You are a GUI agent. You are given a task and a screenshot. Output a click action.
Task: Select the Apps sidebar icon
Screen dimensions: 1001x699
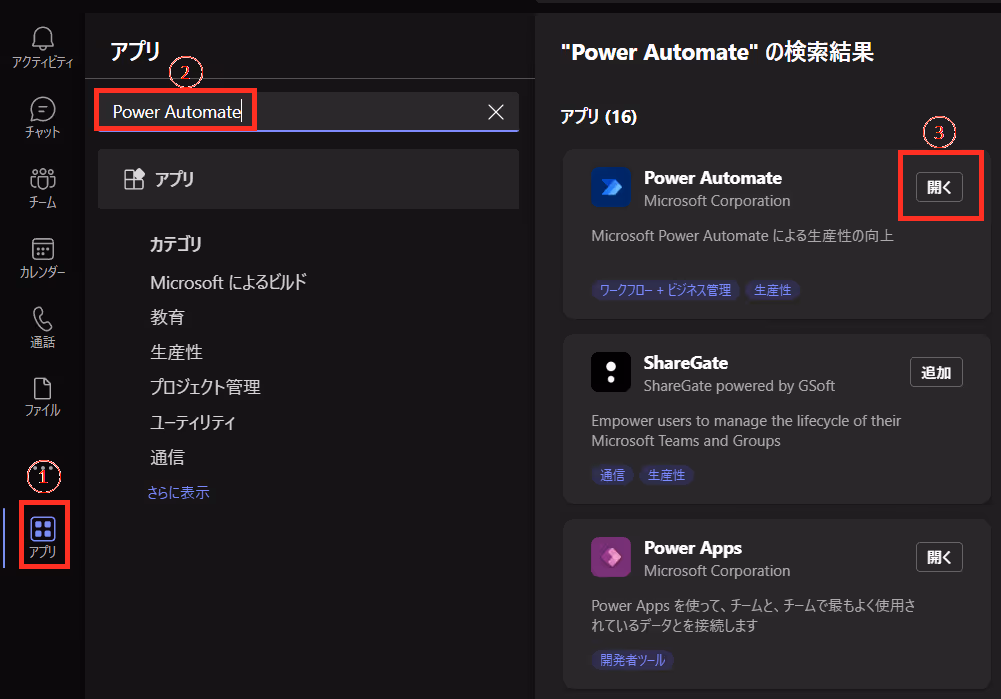click(x=43, y=536)
